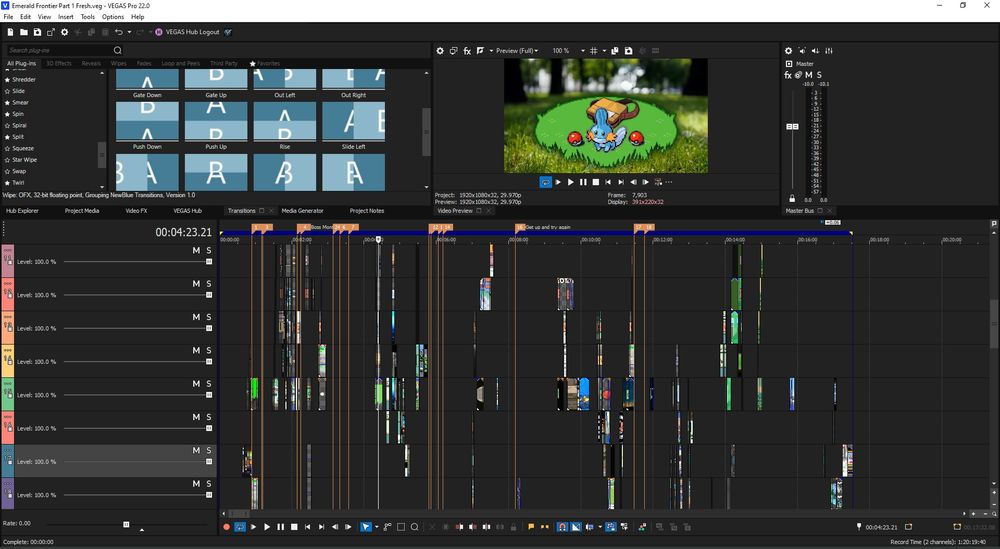Open Master Bus audio properties gear
The height and width of the screenshot is (549, 1000).
coord(788,50)
